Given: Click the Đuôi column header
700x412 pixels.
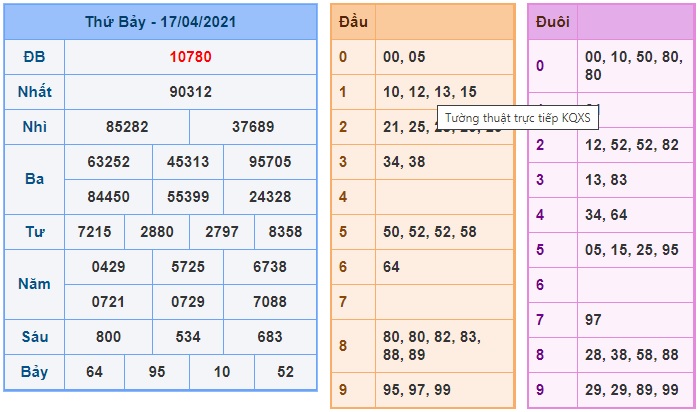Looking at the screenshot, I should (553, 22).
